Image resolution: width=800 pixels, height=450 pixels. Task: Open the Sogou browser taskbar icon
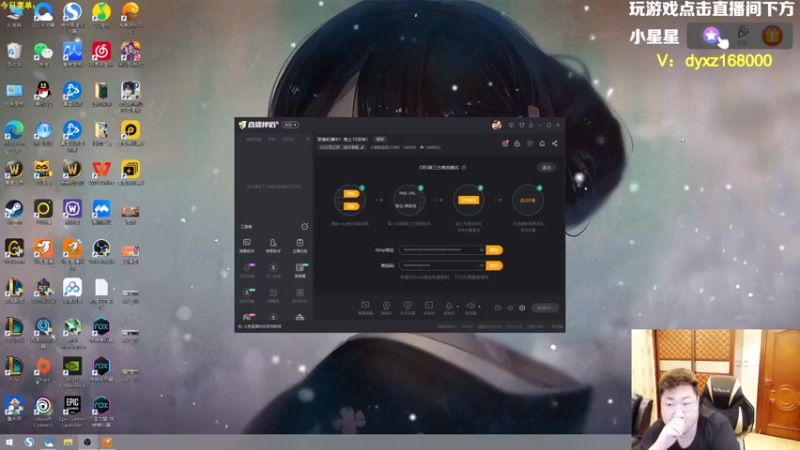29,442
